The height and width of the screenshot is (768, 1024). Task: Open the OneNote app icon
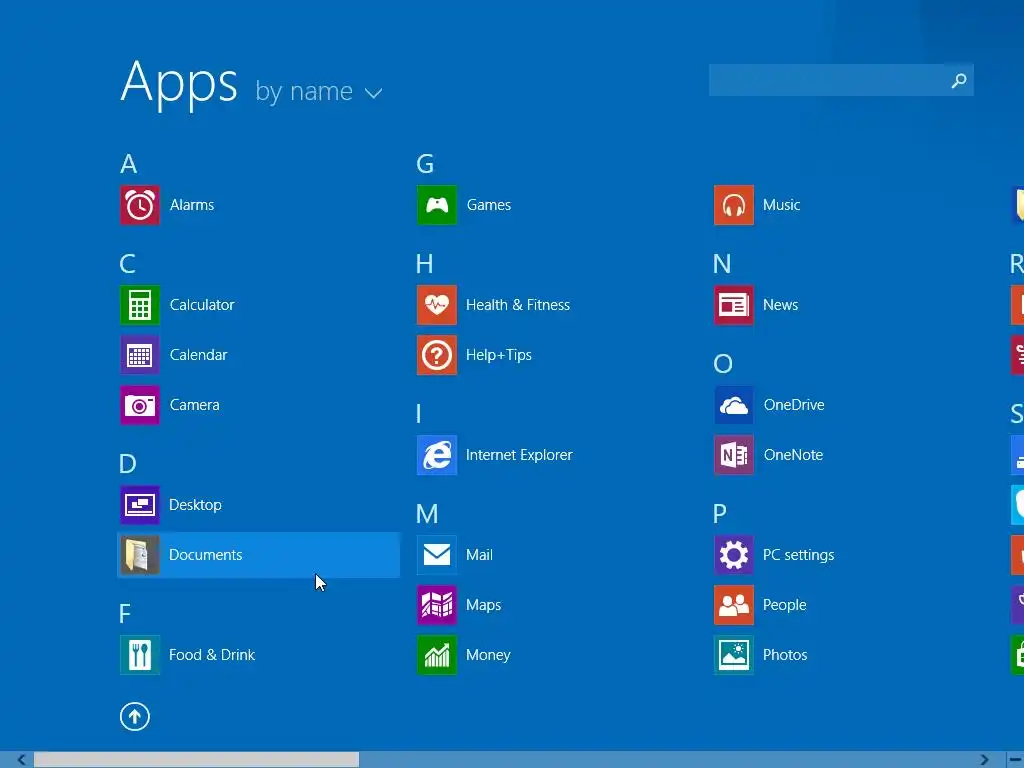734,455
